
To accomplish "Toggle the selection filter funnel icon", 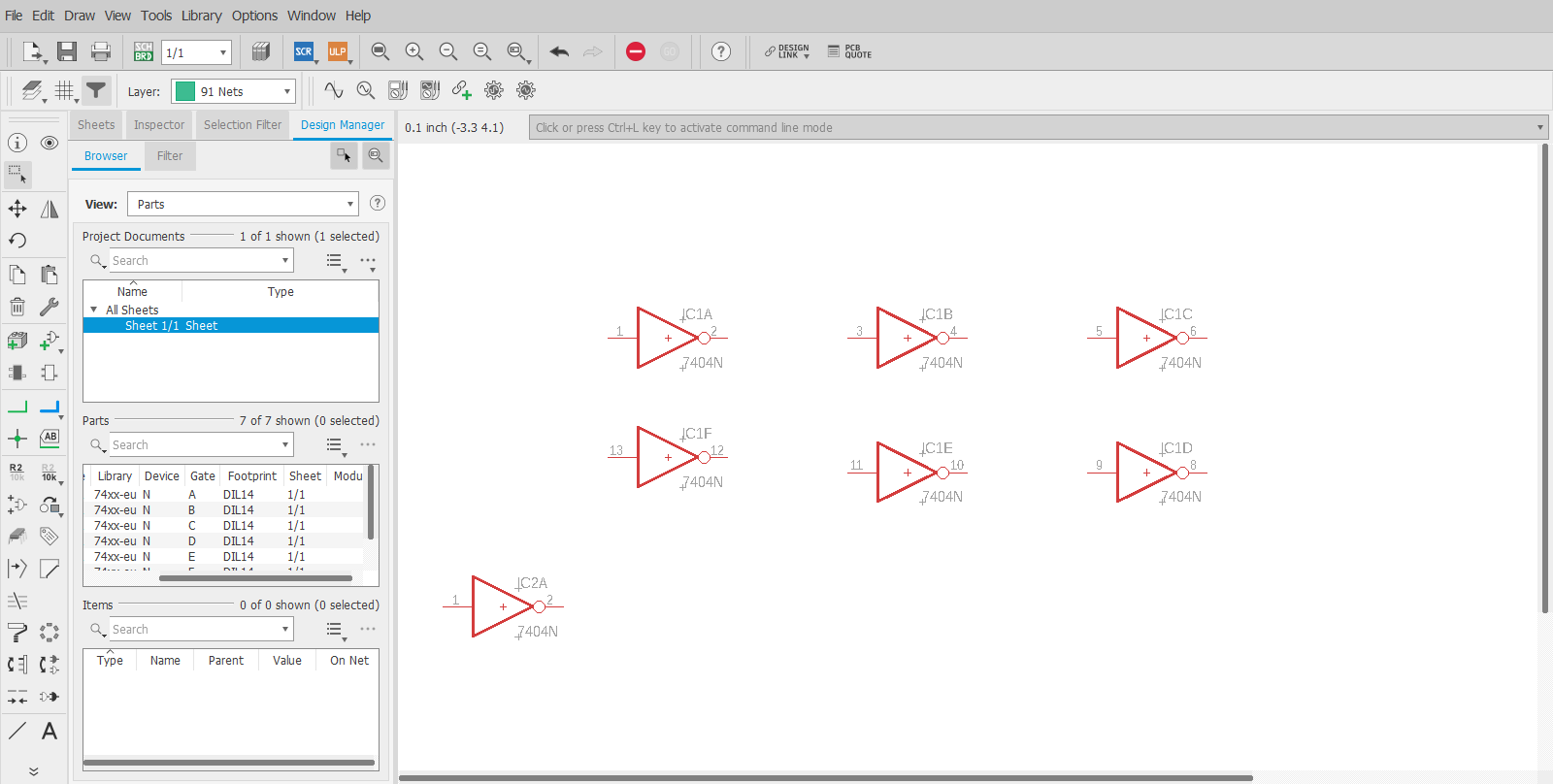I will 96,90.
